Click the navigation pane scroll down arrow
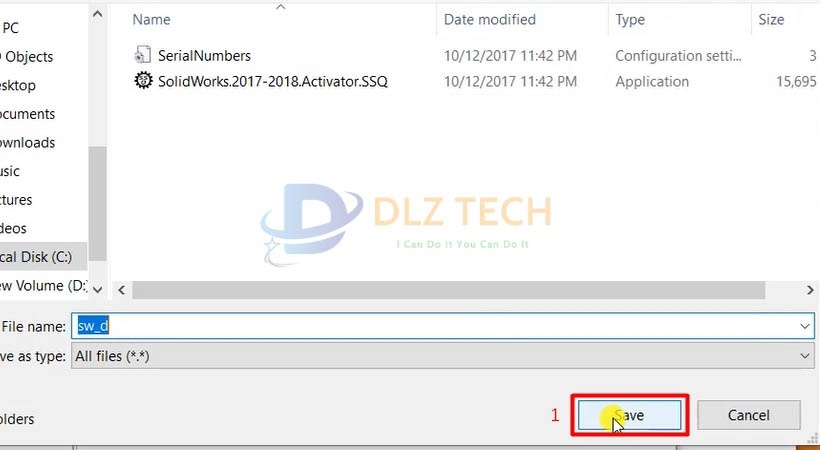820x450 pixels. [x=97, y=288]
